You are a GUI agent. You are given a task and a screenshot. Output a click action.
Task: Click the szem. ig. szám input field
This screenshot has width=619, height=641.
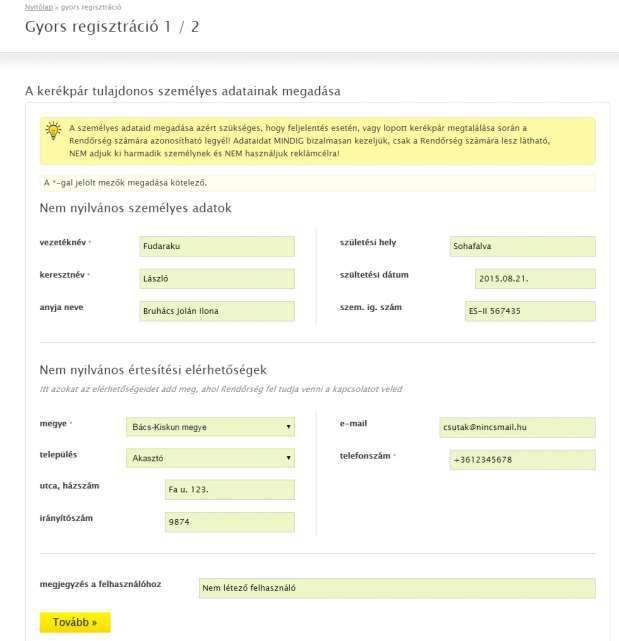(530, 311)
